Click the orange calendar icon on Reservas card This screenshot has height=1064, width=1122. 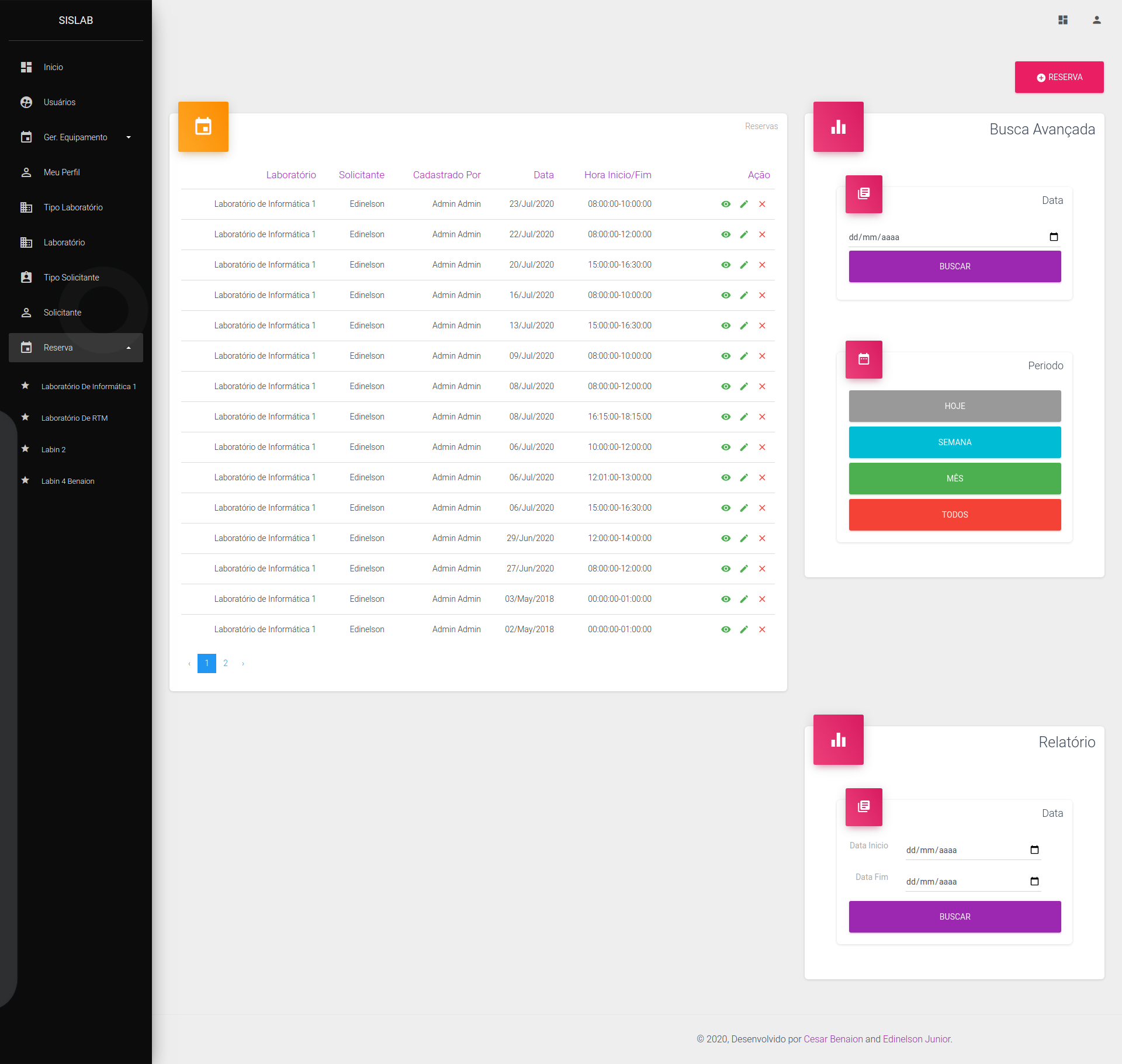[x=203, y=127]
